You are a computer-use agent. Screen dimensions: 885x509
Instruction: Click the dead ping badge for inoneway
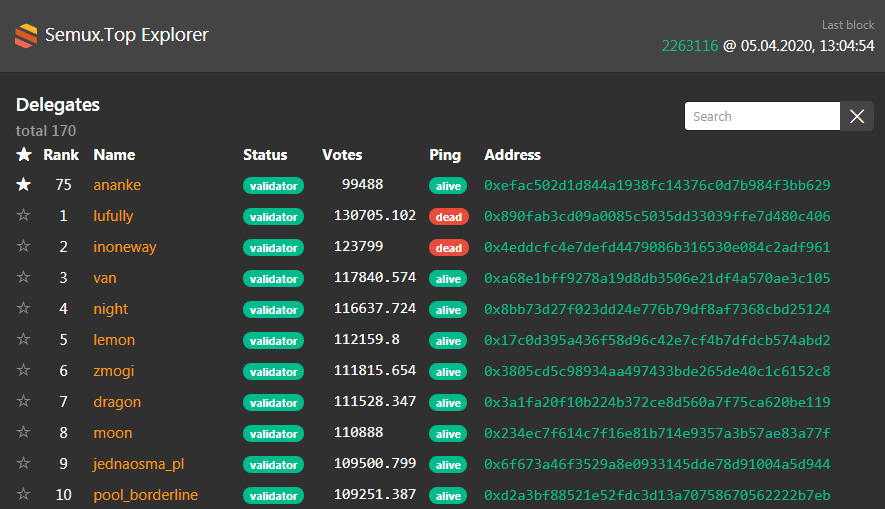point(449,248)
